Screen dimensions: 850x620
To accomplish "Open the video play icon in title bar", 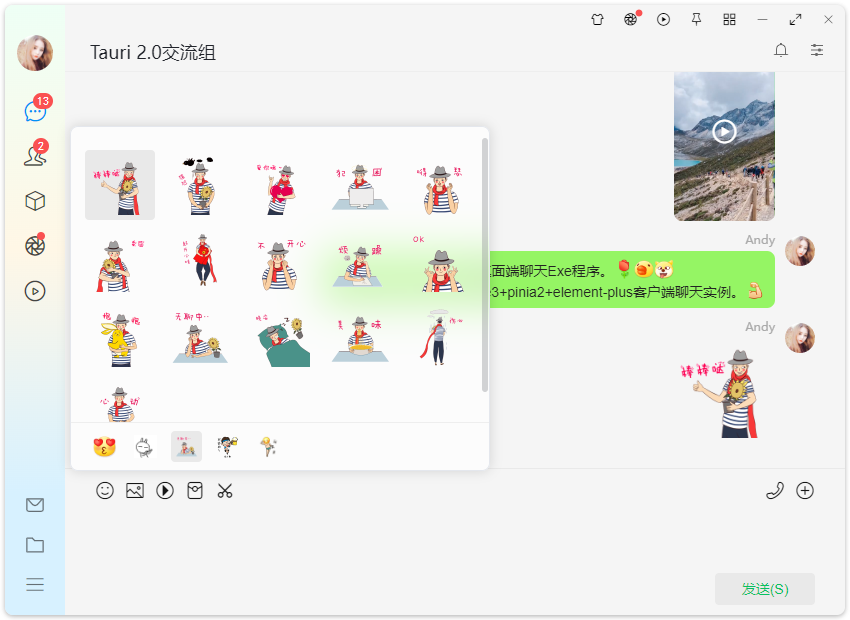I will point(664,20).
